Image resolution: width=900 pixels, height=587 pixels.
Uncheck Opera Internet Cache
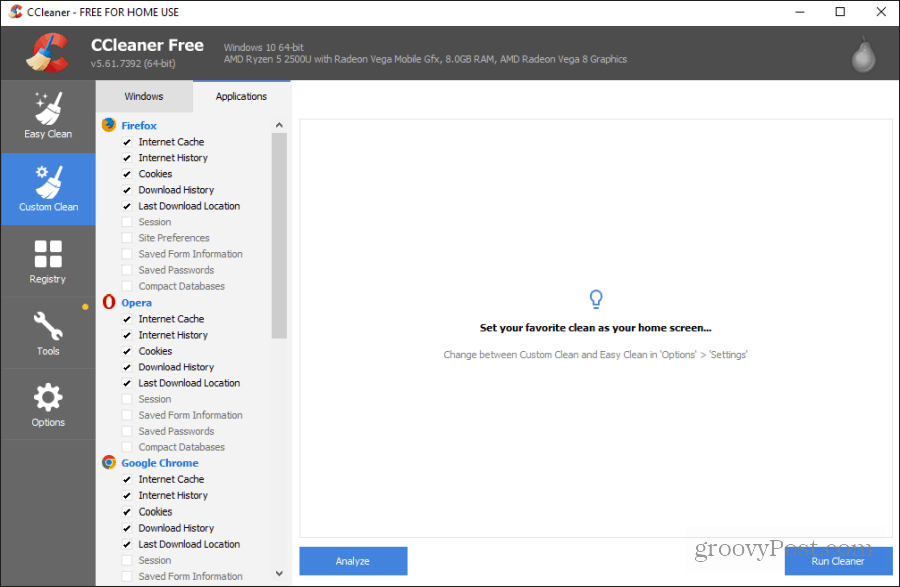pos(127,319)
